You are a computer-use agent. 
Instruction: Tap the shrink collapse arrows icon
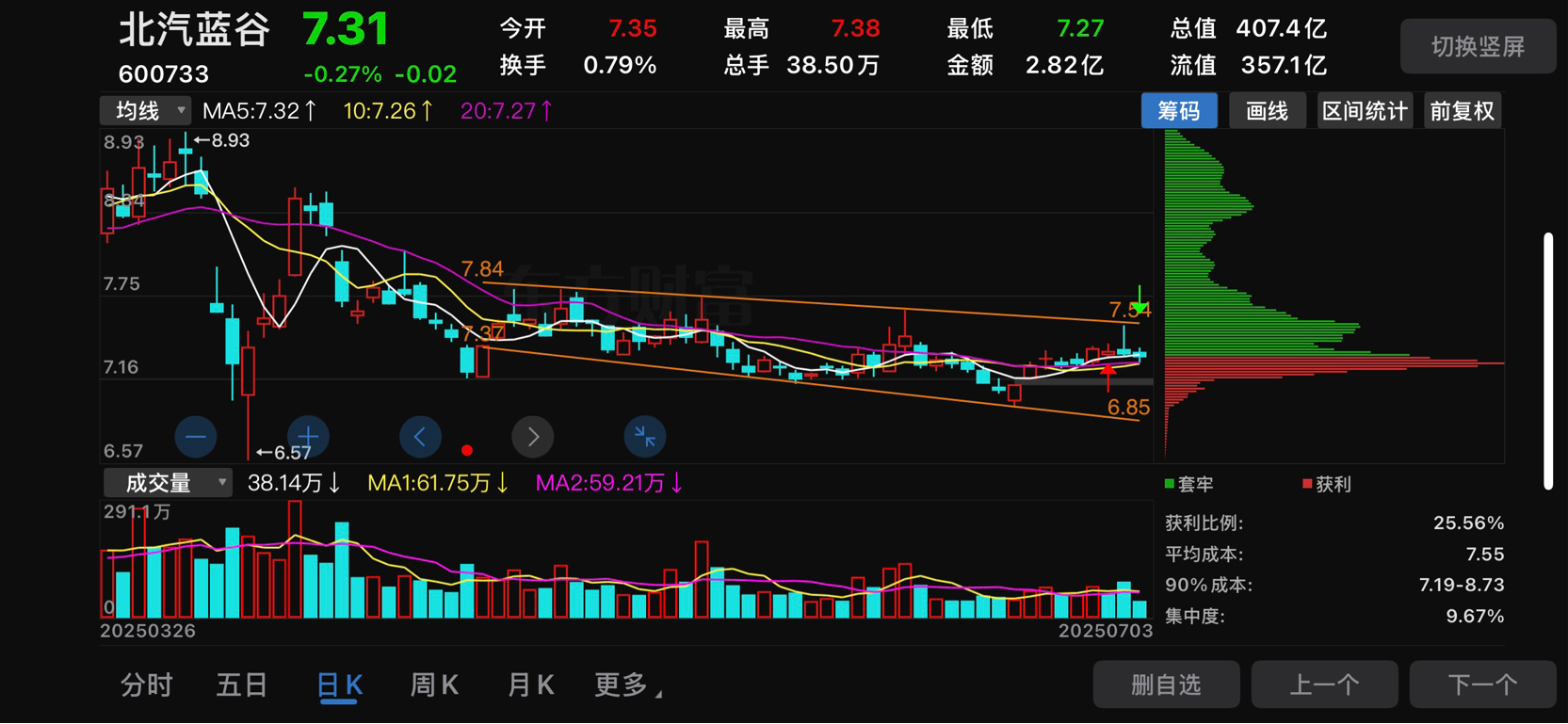coord(645,437)
